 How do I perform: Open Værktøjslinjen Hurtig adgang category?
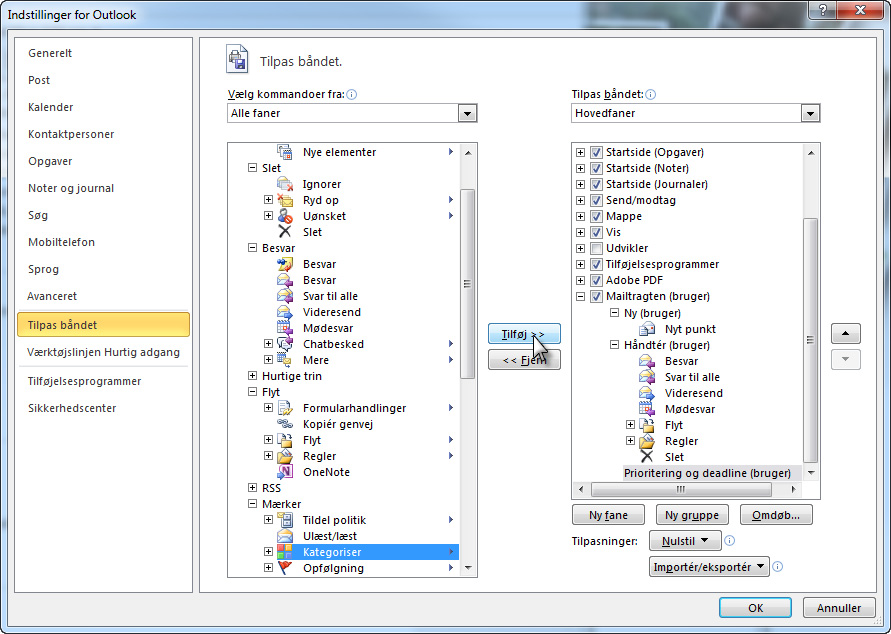coord(103,352)
